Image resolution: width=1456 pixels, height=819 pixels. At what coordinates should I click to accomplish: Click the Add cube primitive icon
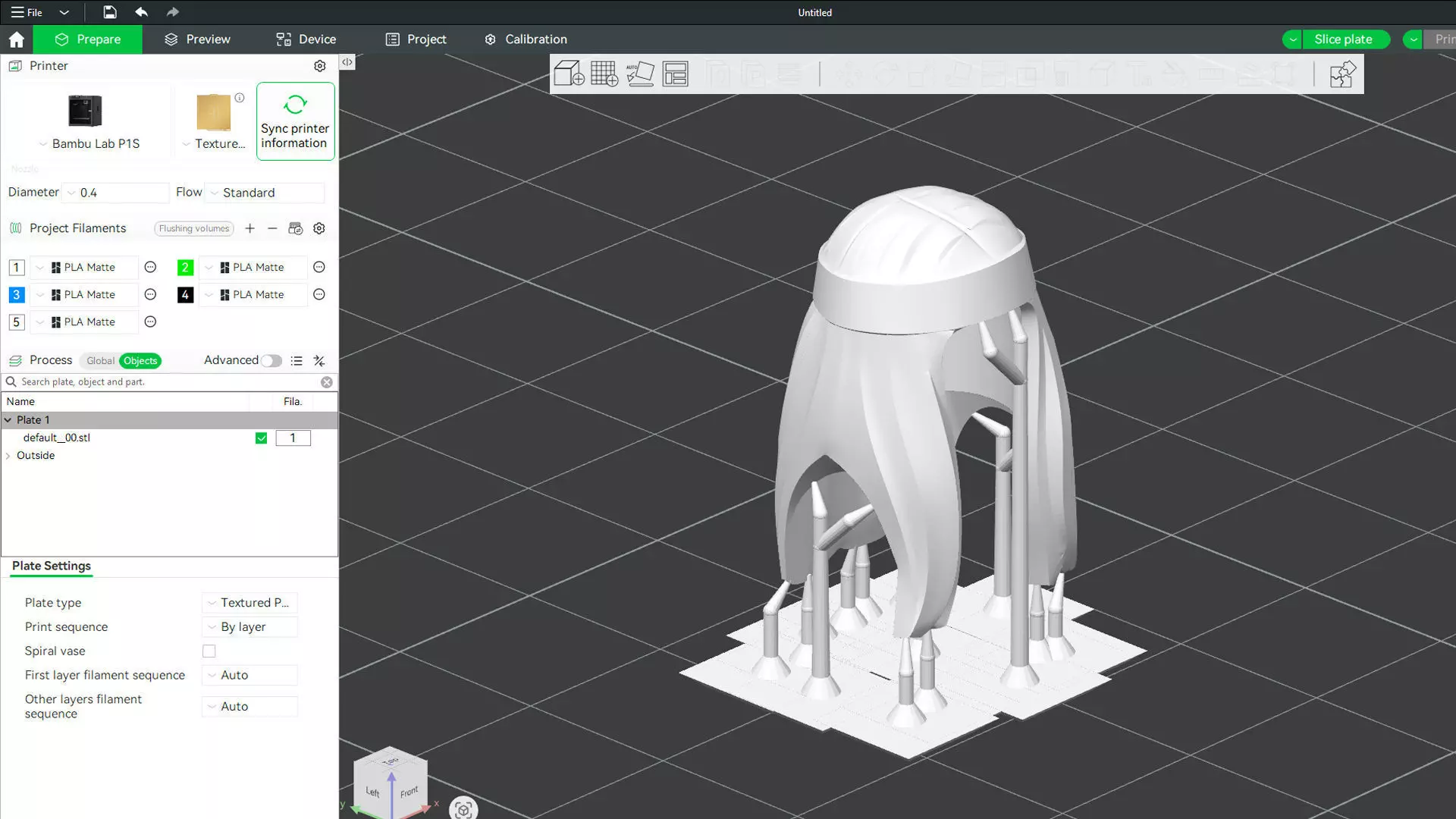(x=569, y=74)
